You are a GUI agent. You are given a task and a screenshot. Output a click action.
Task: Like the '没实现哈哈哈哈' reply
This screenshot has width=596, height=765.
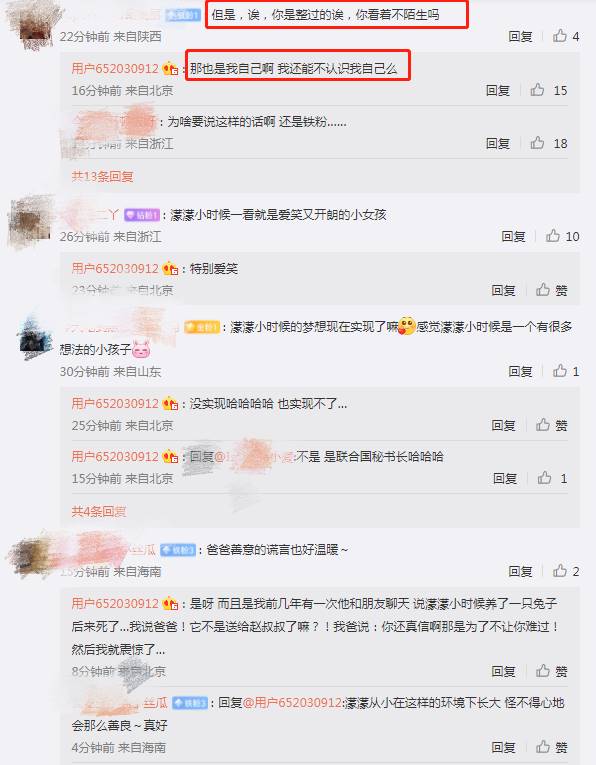pyautogui.click(x=552, y=425)
